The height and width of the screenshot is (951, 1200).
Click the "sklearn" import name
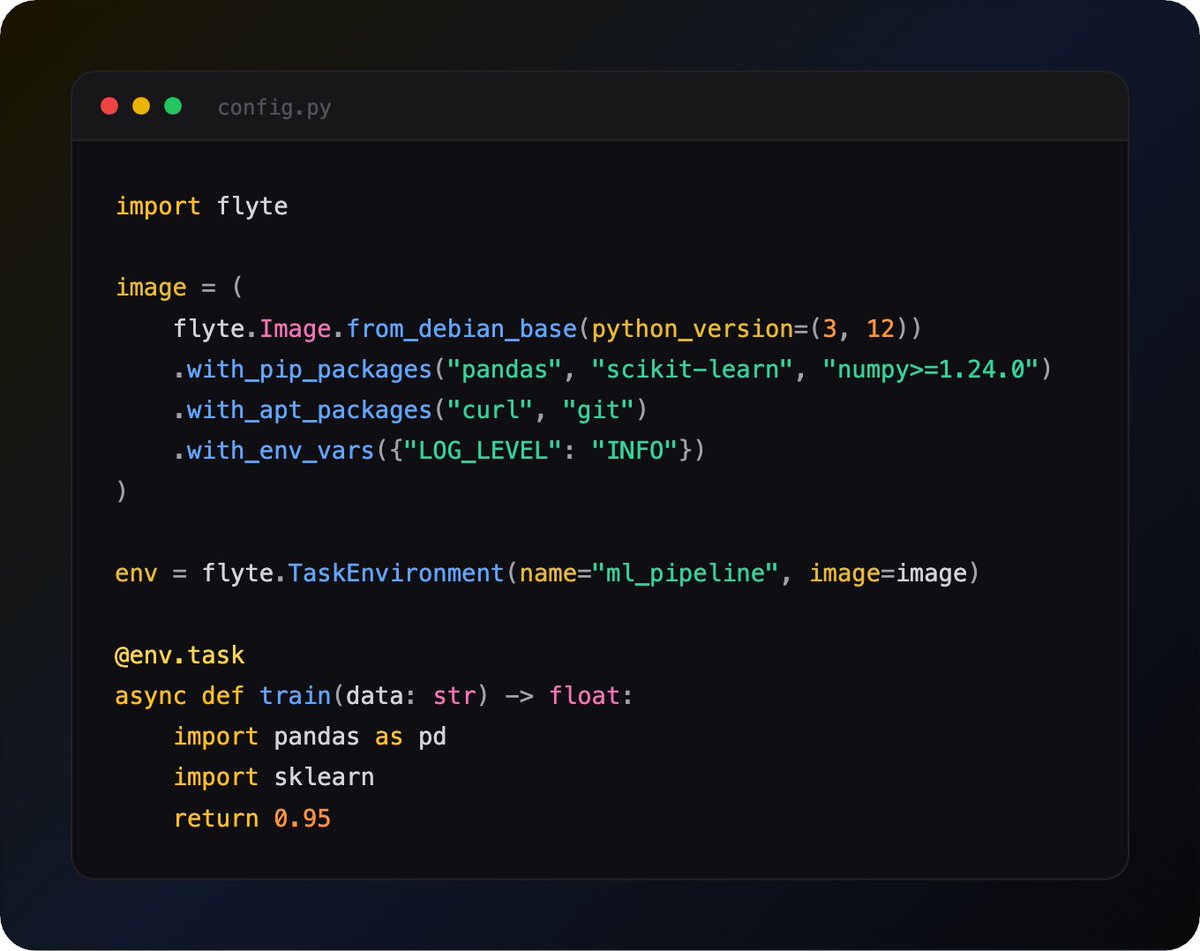click(x=324, y=777)
